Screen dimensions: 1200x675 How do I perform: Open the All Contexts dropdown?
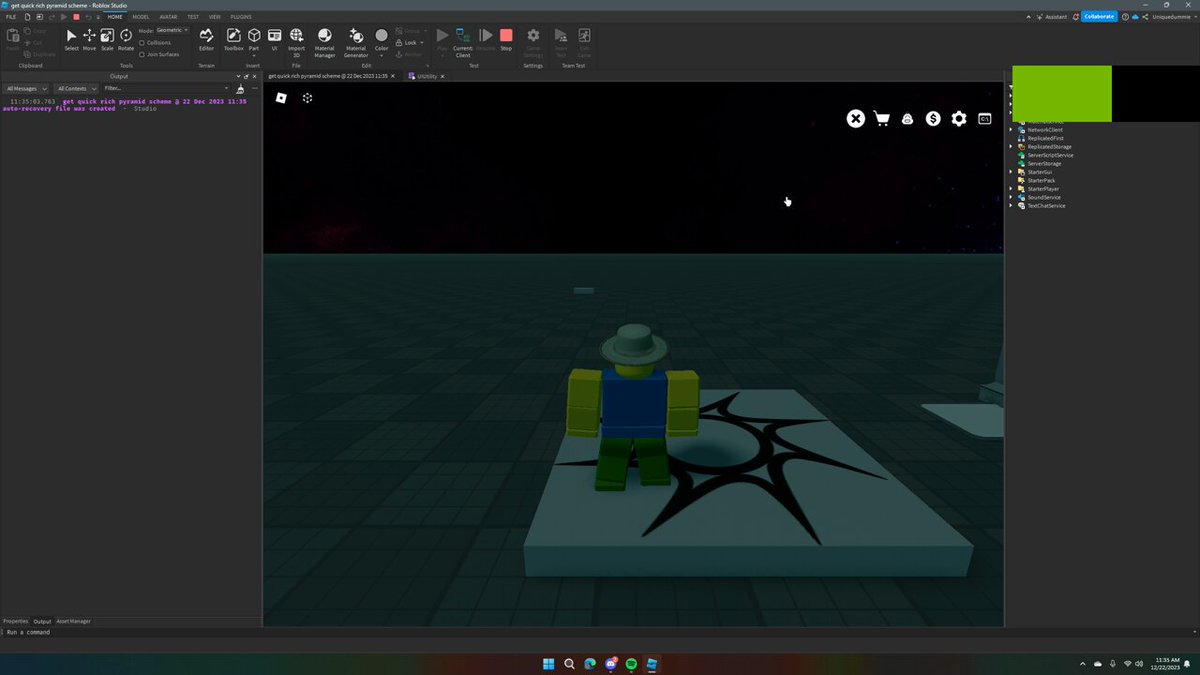tap(77, 88)
